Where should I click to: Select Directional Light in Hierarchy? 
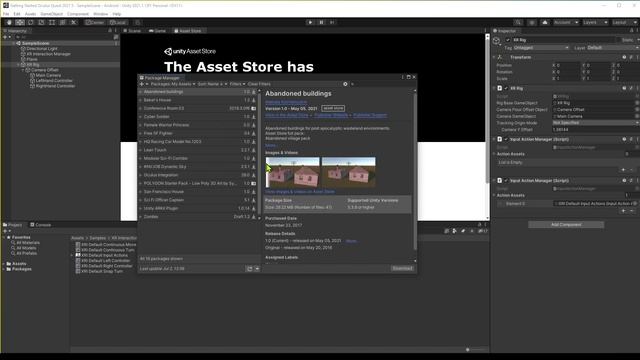(x=42, y=49)
